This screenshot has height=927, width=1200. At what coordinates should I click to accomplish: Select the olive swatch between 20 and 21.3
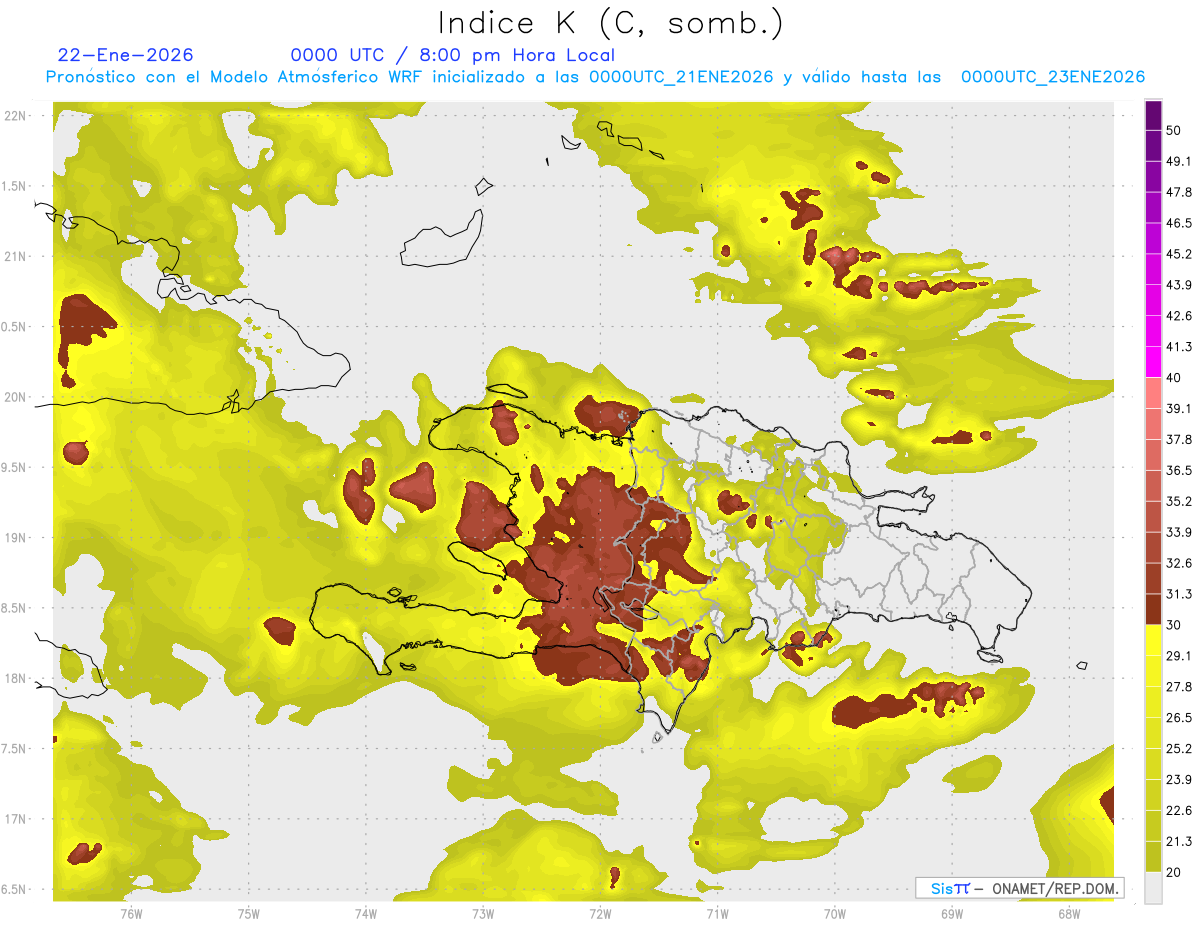pos(1153,856)
